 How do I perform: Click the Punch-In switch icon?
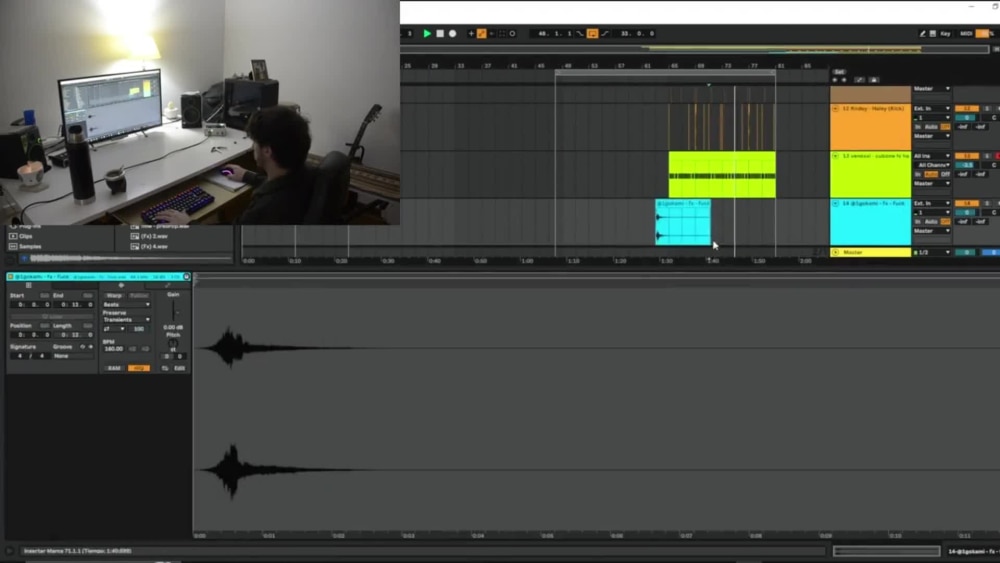(580, 33)
